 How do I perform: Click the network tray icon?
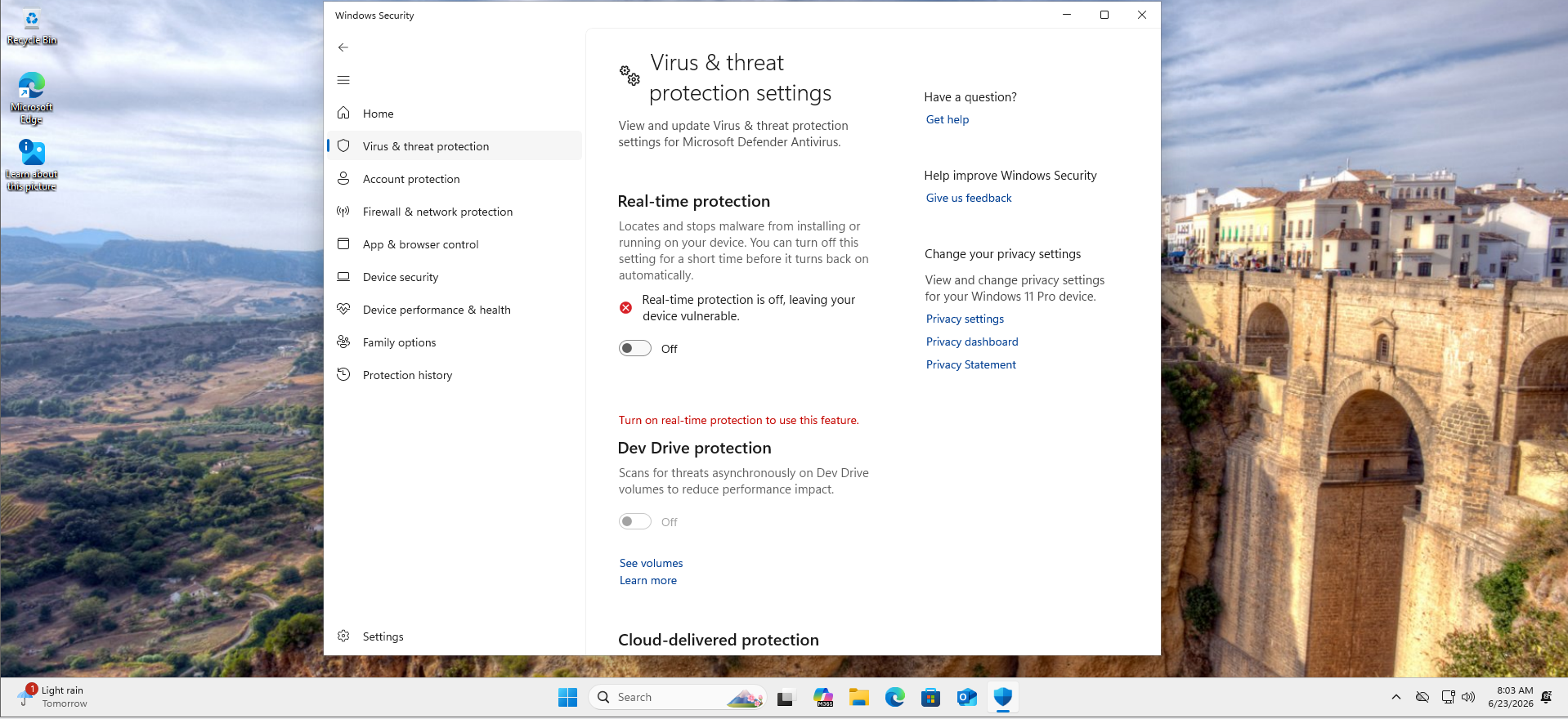pos(1448,697)
